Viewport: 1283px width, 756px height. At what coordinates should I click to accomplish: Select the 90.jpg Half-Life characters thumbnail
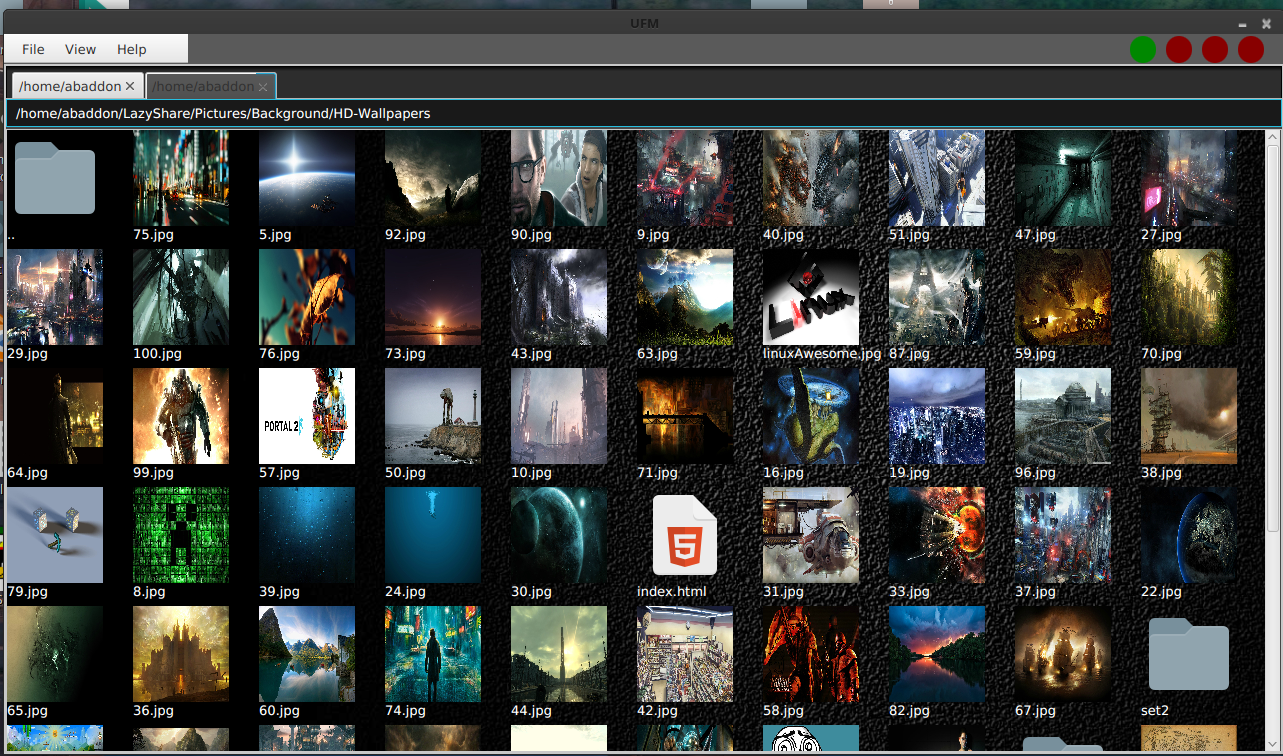559,178
